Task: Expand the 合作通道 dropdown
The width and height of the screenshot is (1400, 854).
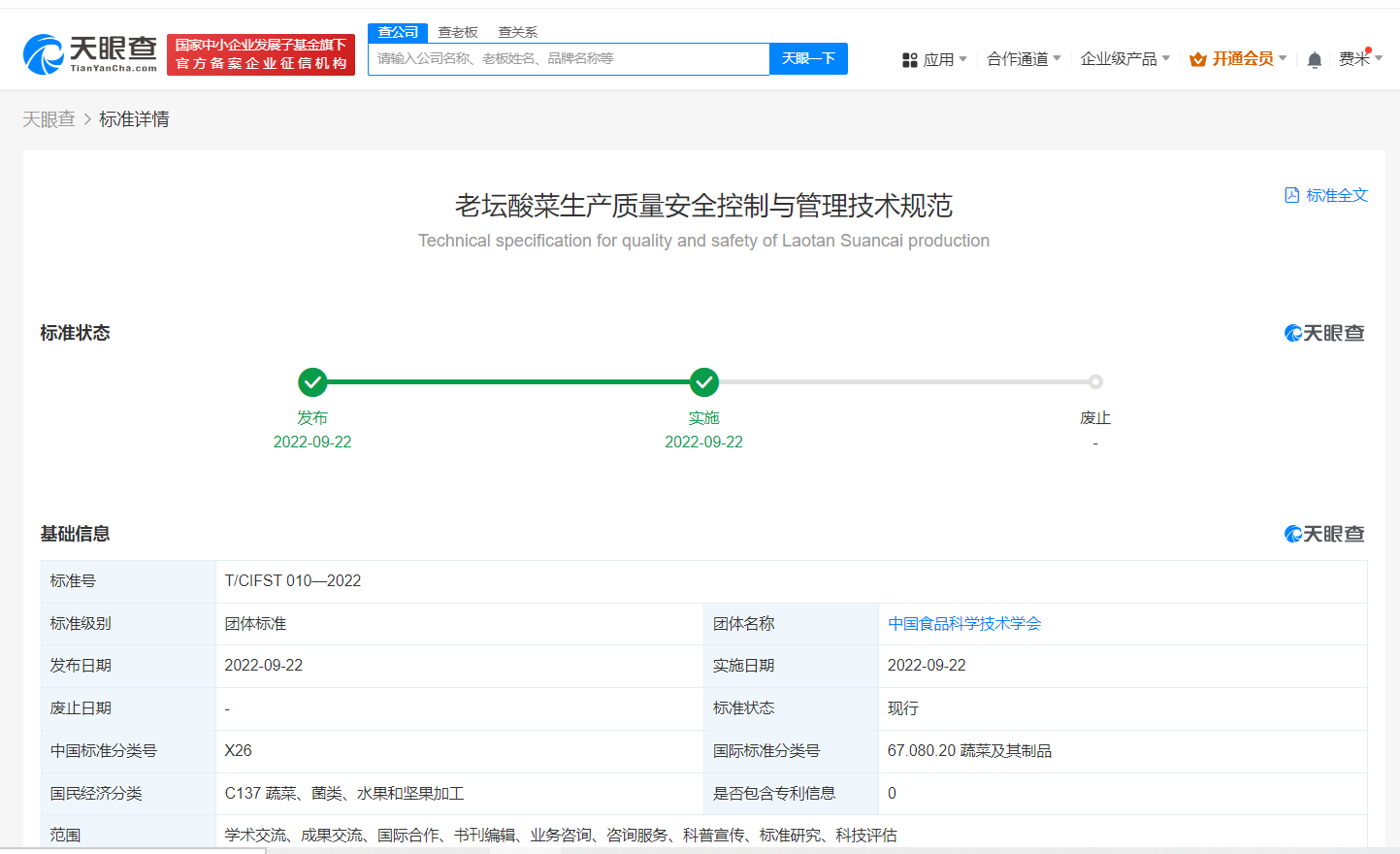Action: click(x=1024, y=58)
